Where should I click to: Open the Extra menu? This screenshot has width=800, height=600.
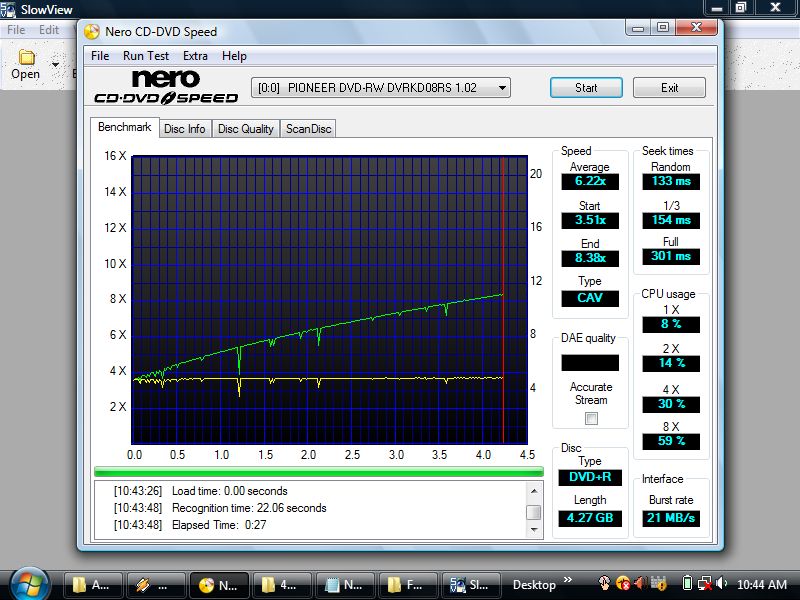pyautogui.click(x=195, y=56)
